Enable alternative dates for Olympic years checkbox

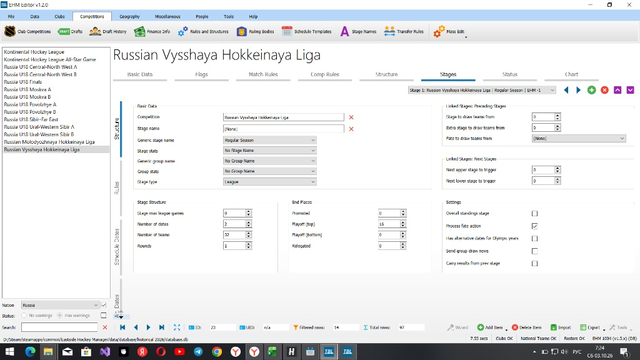[535, 238]
